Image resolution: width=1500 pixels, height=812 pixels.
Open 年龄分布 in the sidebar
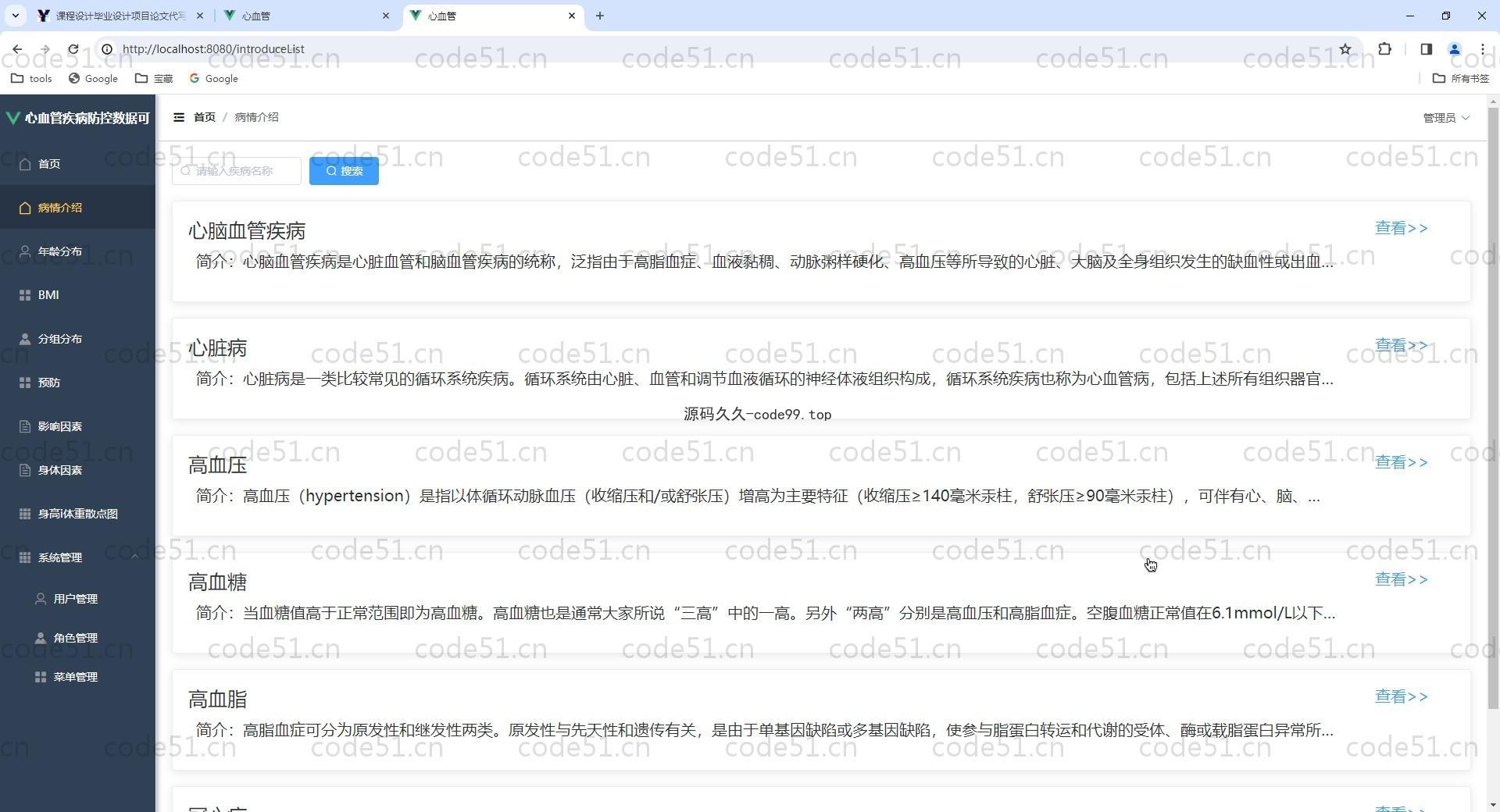(78, 251)
